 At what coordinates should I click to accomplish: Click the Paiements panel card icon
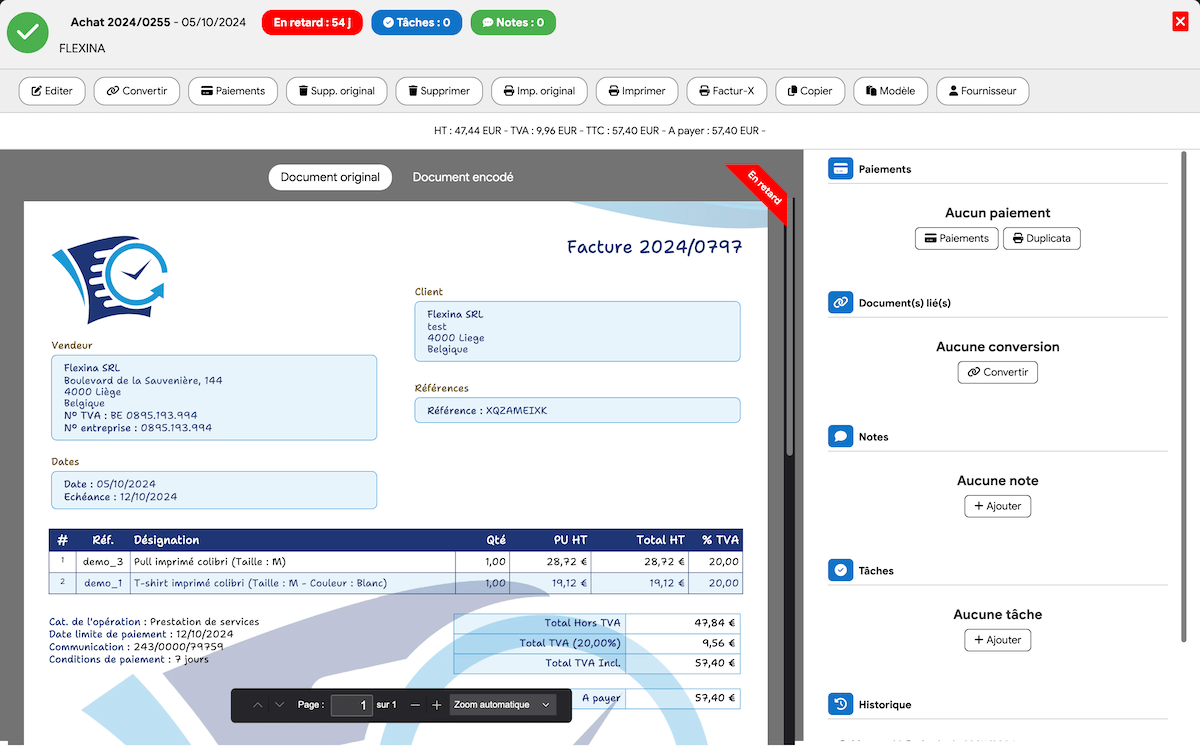(840, 168)
